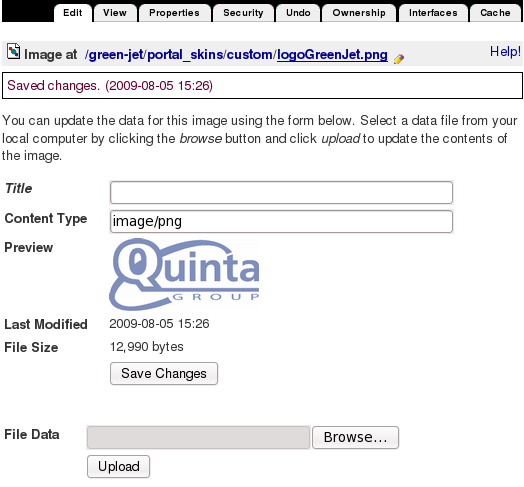The image size is (524, 487).
Task: Open the Cache tab
Action: (x=495, y=13)
